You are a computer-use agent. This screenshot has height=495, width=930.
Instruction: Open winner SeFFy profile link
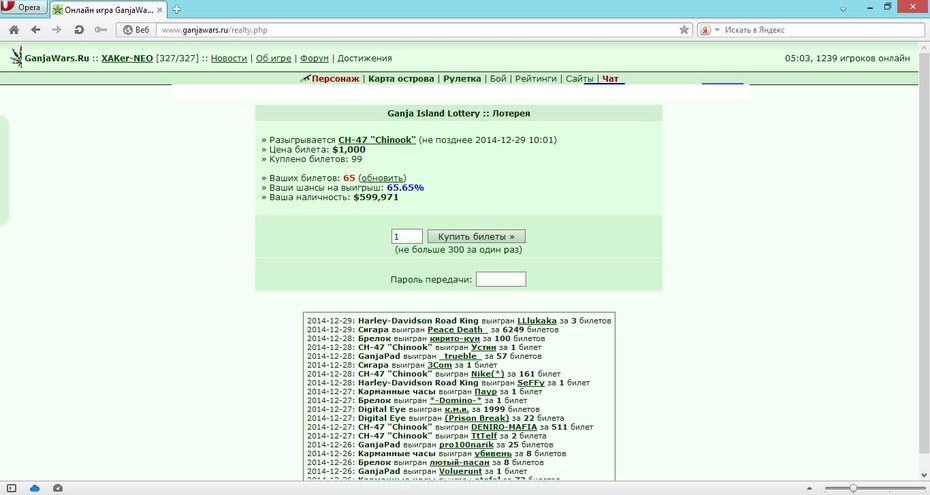pos(531,383)
